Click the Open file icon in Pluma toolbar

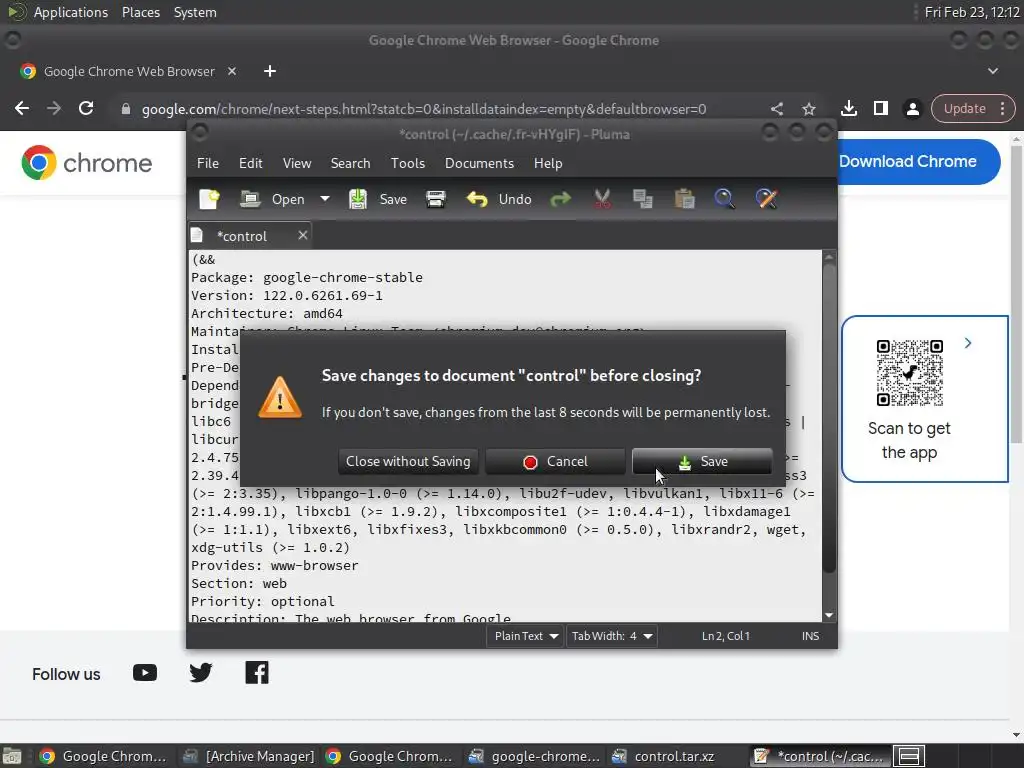(250, 199)
